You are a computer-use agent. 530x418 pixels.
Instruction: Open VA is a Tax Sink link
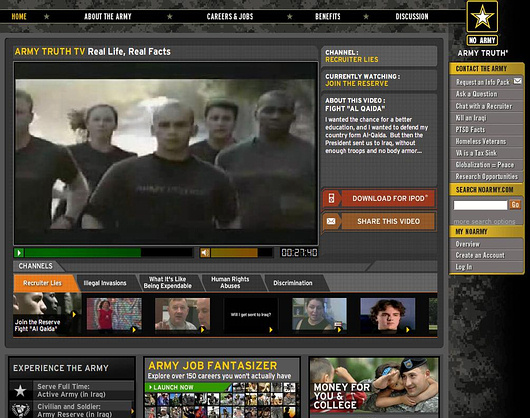point(476,153)
